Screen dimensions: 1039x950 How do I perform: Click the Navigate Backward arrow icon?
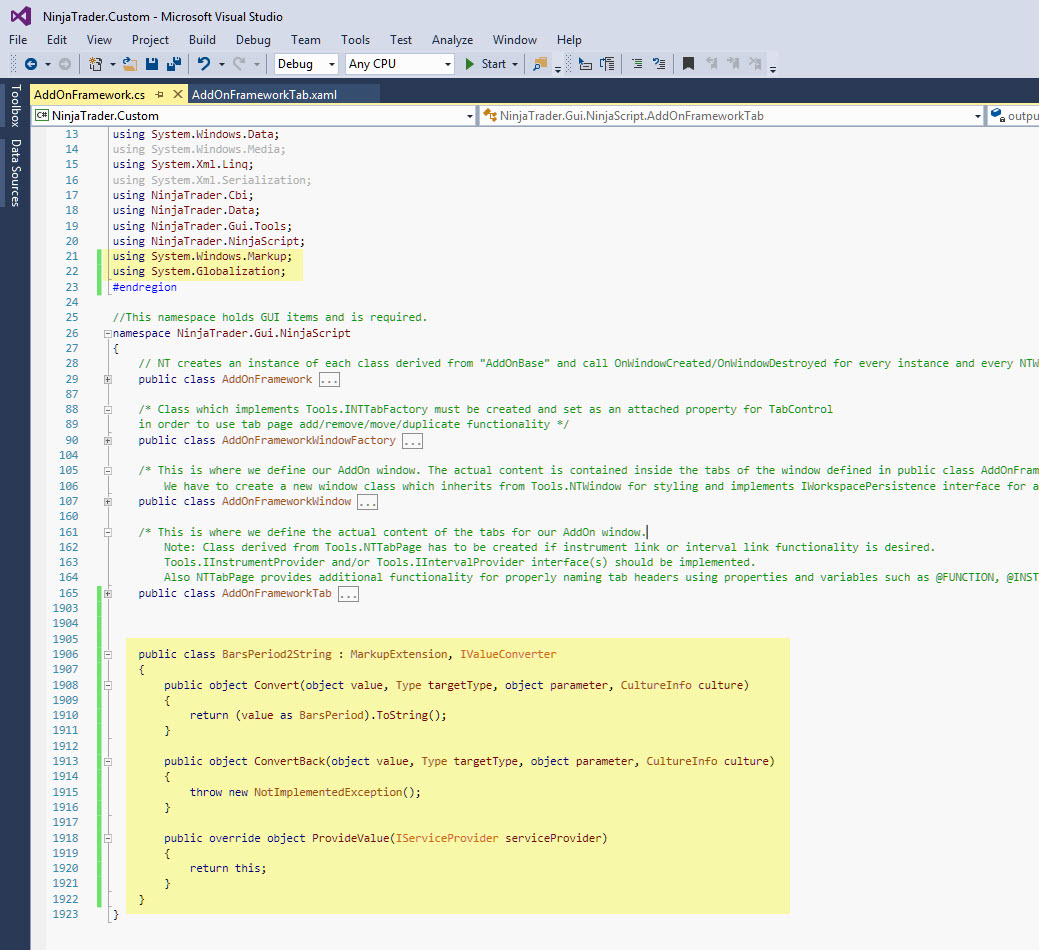30,64
